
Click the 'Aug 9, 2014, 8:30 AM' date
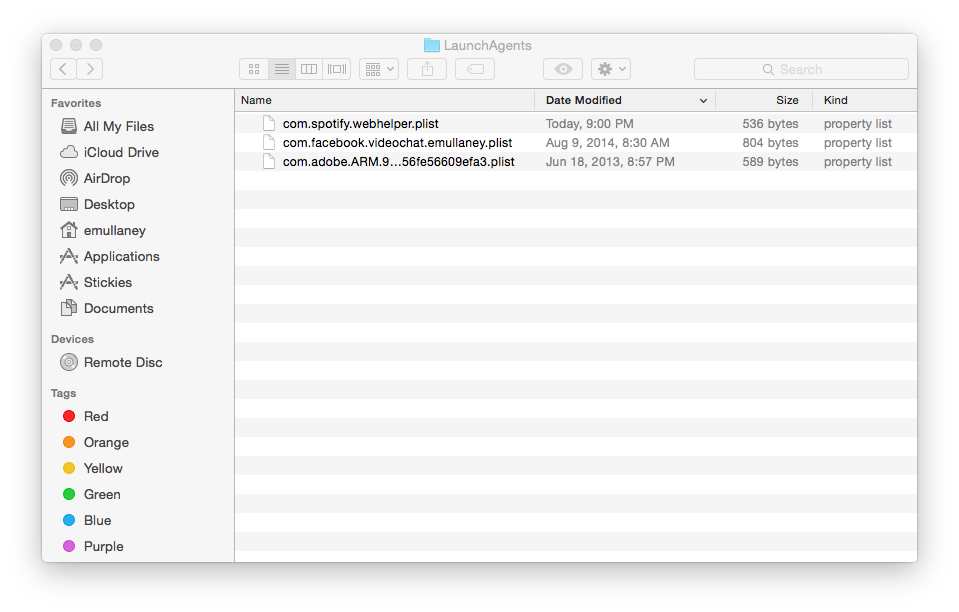coord(607,142)
